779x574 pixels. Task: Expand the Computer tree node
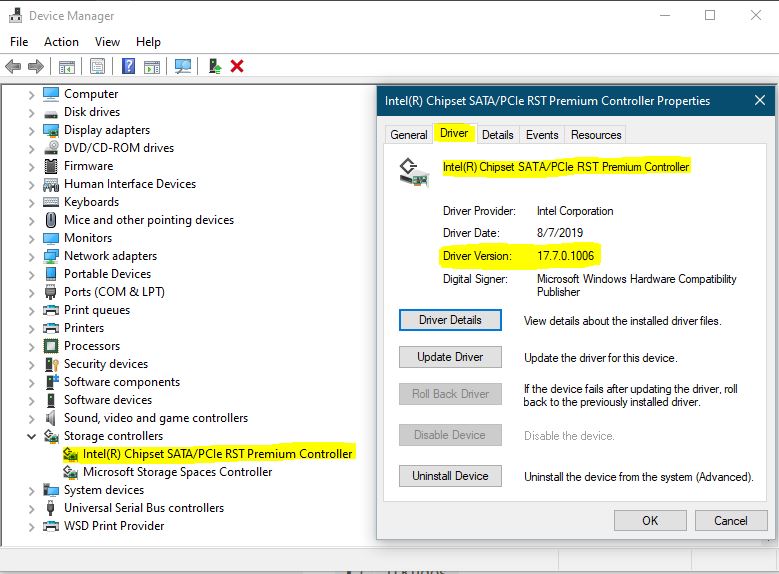tap(31, 94)
